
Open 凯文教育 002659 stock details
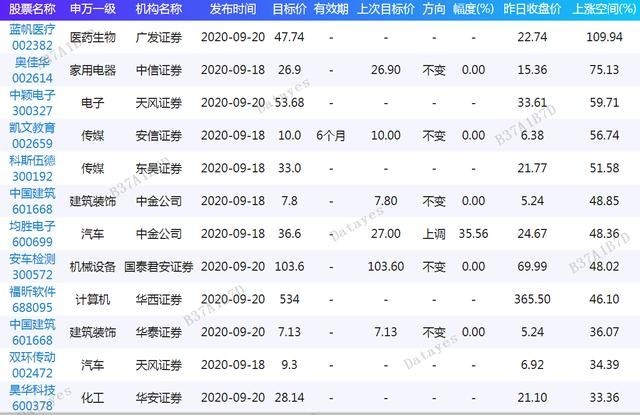coord(31,134)
